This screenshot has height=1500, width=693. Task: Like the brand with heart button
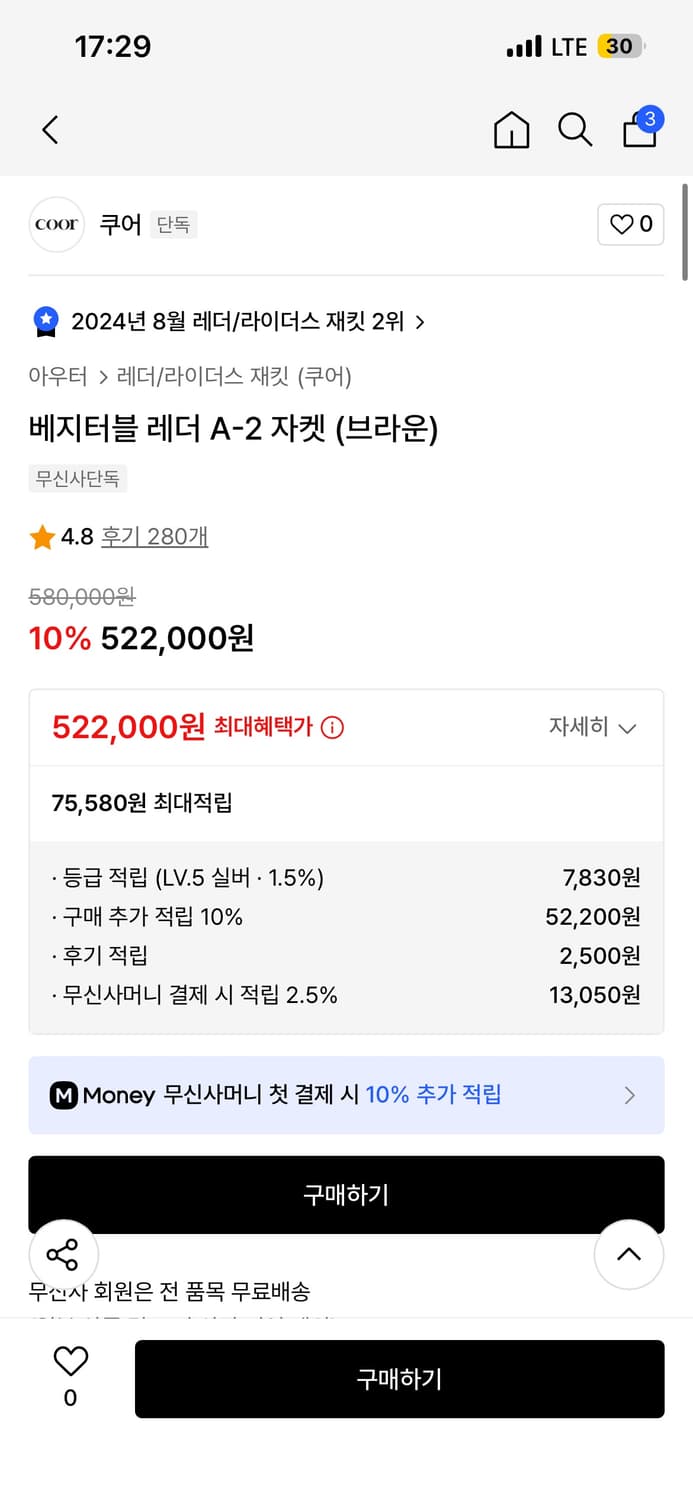[x=630, y=224]
